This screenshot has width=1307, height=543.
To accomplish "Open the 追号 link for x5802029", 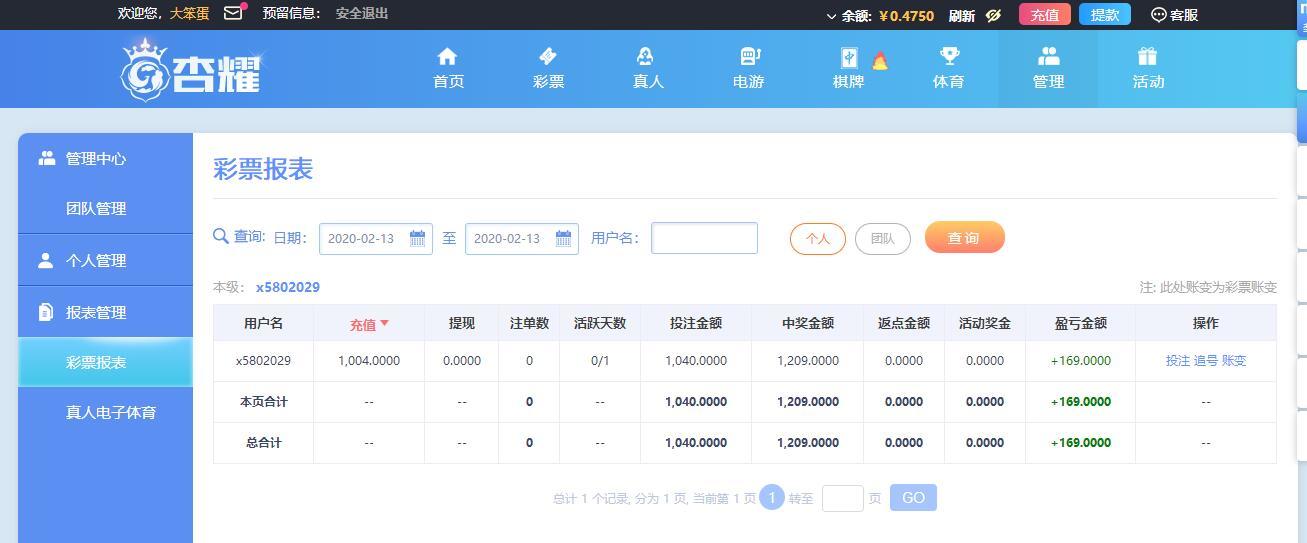I will coord(1206,361).
